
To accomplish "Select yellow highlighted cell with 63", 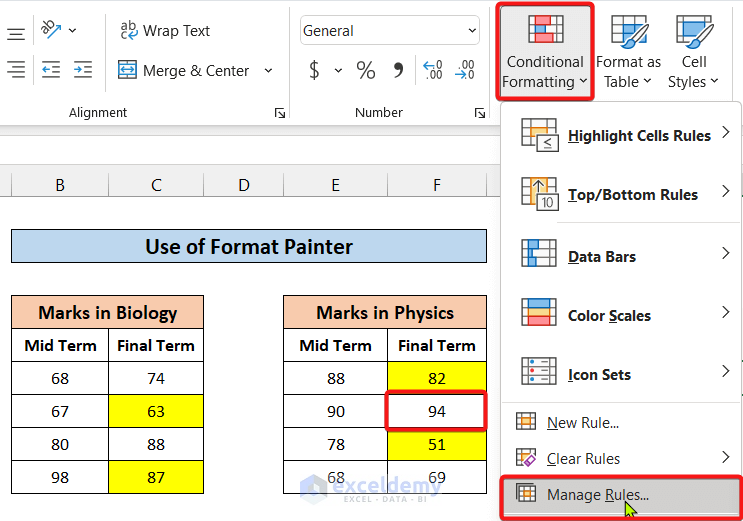I will [155, 411].
